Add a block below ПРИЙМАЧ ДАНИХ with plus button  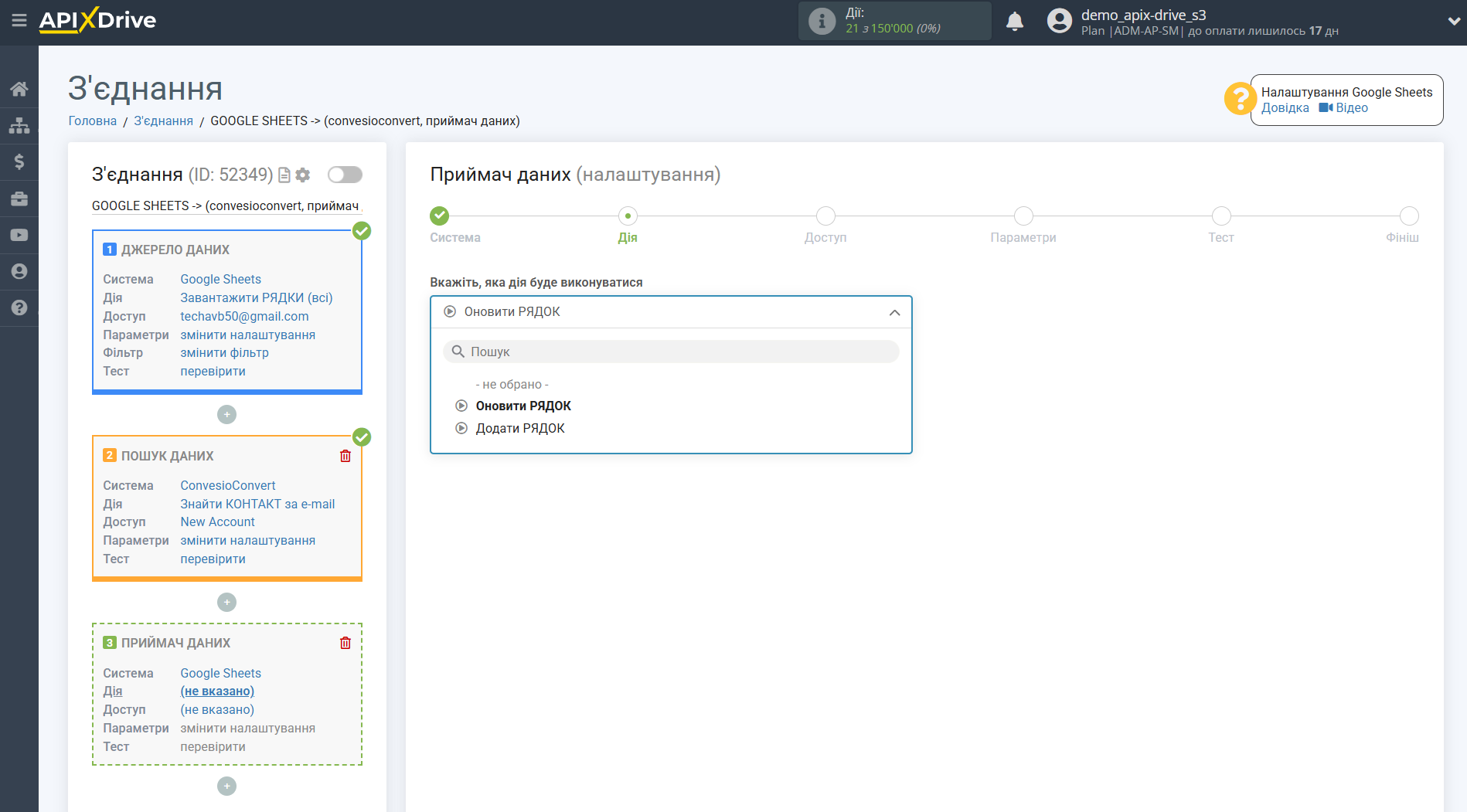(x=226, y=786)
